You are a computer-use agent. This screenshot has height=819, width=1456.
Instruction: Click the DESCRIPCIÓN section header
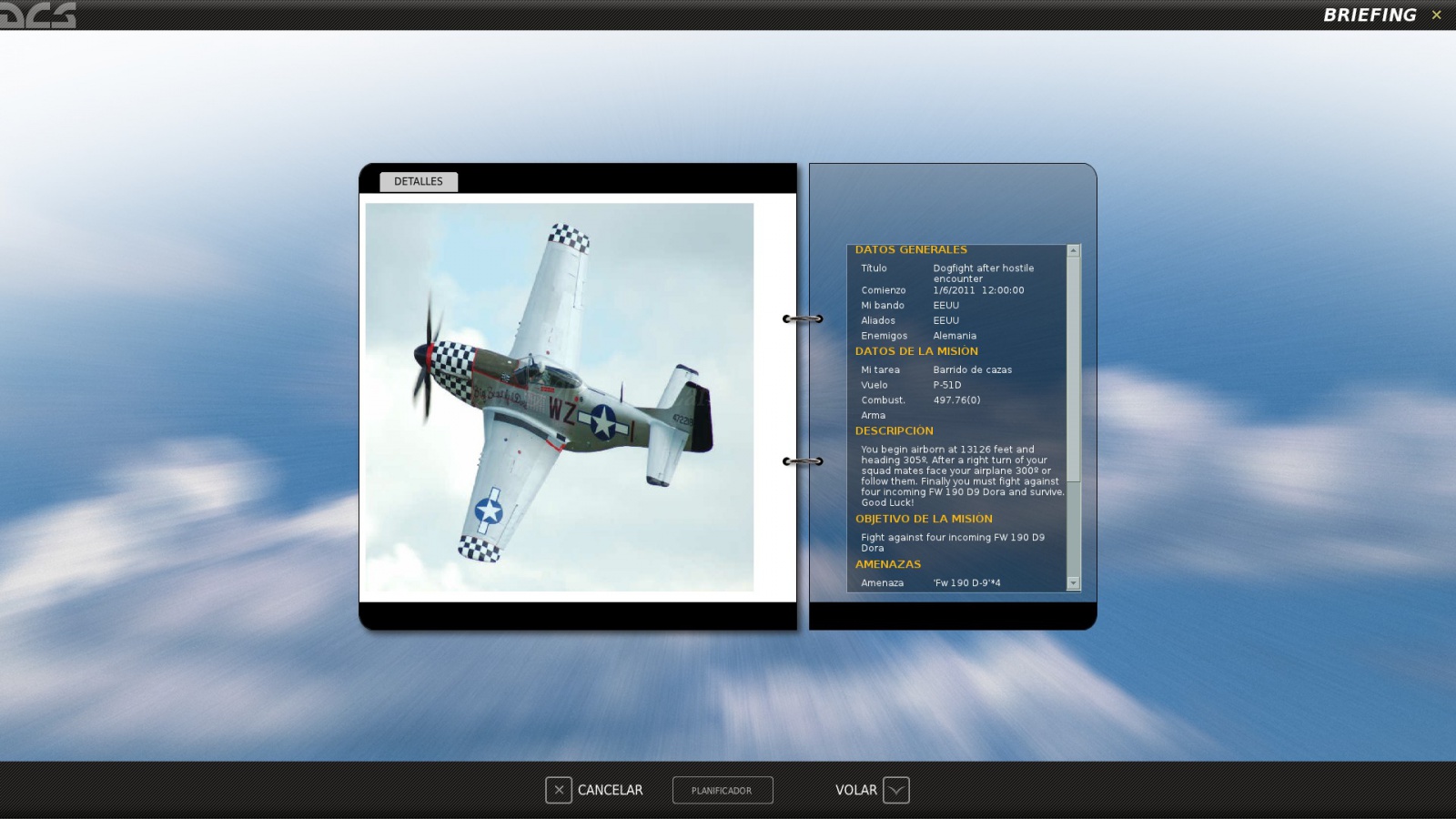tap(894, 431)
